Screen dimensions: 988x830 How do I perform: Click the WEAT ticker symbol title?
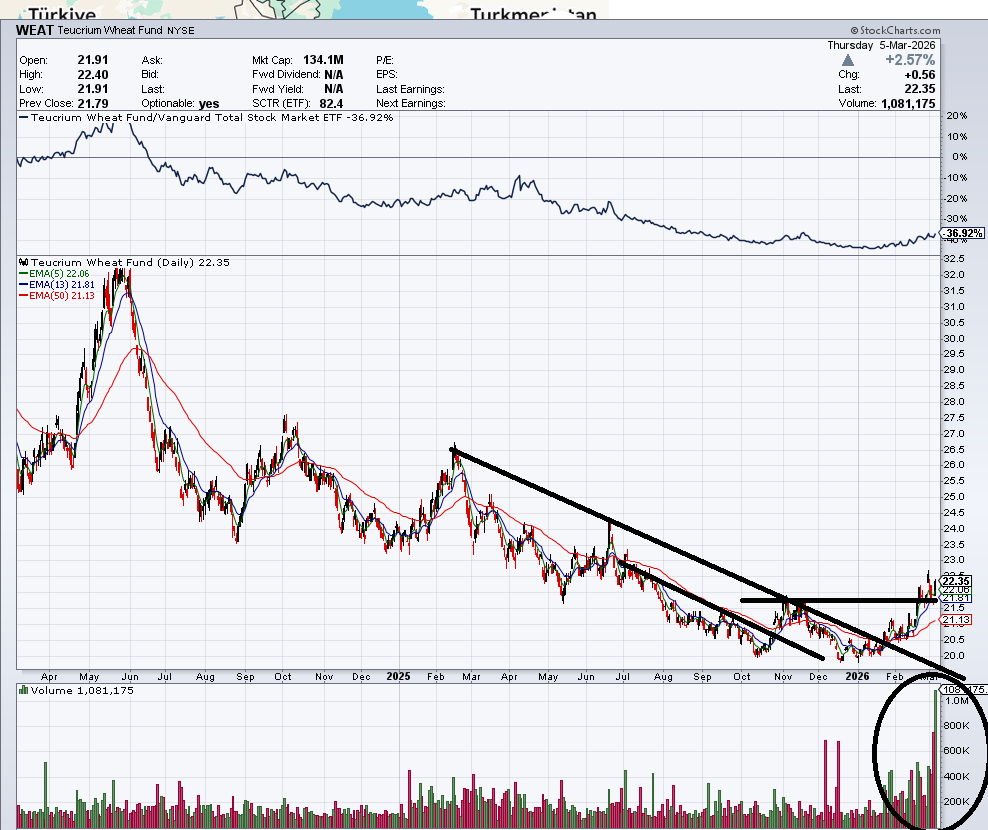[x=35, y=30]
